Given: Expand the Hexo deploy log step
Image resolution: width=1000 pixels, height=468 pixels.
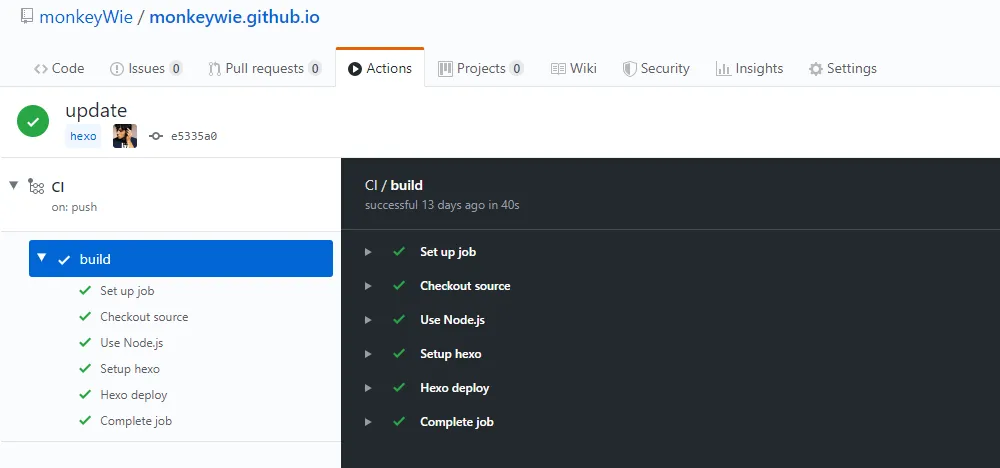Looking at the screenshot, I should 369,388.
